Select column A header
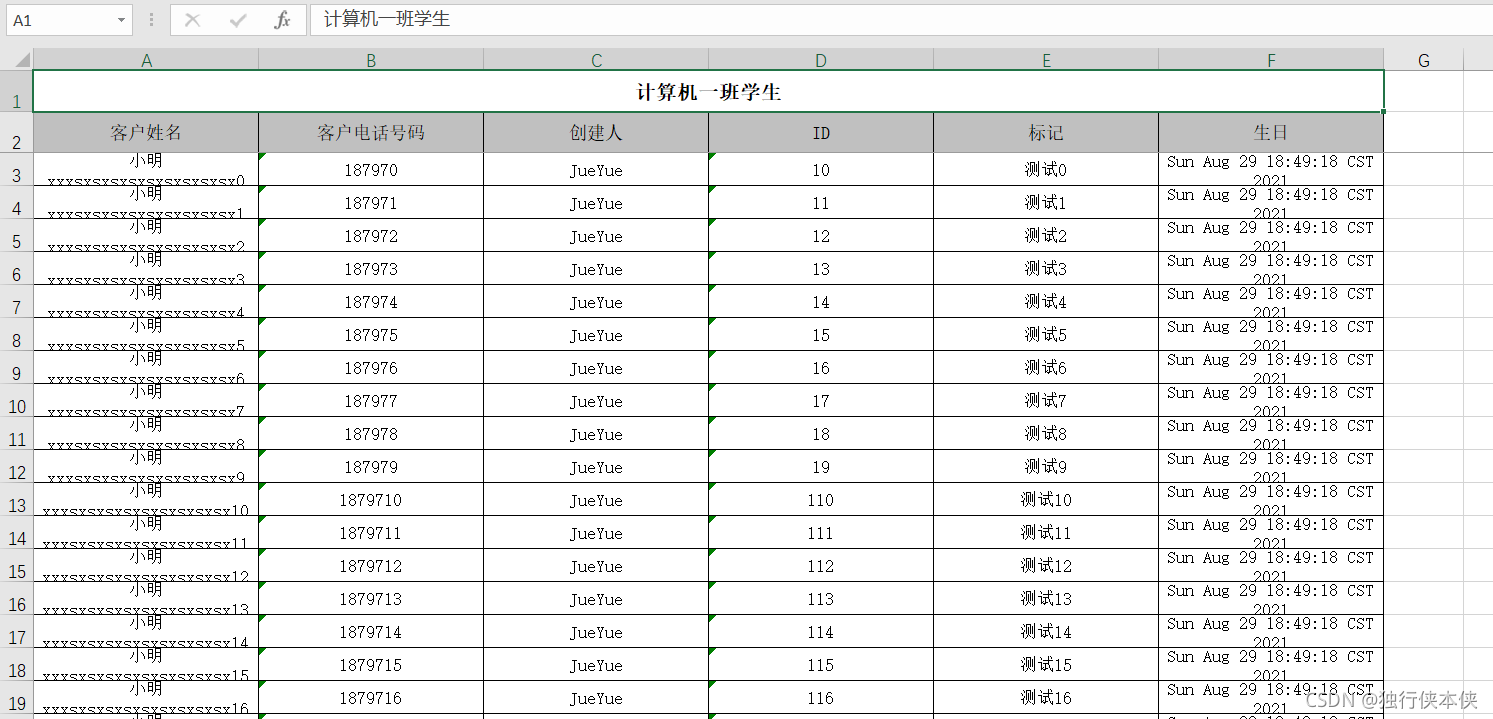This screenshot has height=719, width=1493. tap(146, 61)
